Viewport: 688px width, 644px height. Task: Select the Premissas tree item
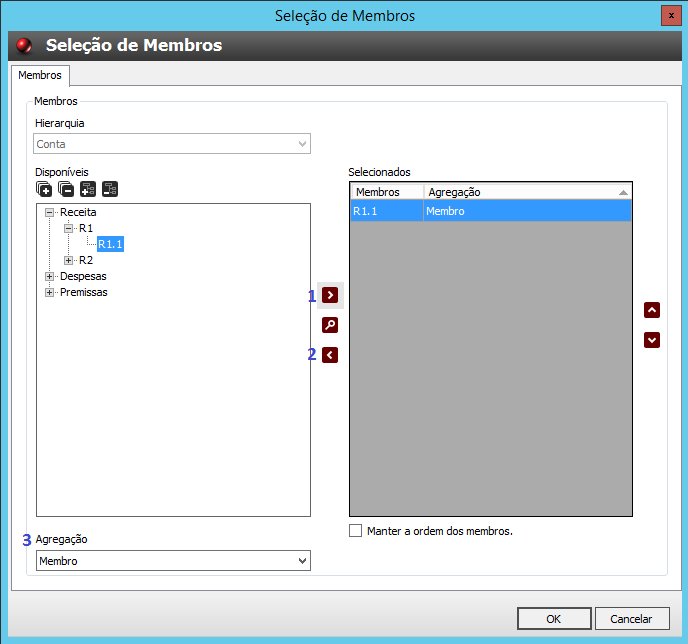(84, 292)
